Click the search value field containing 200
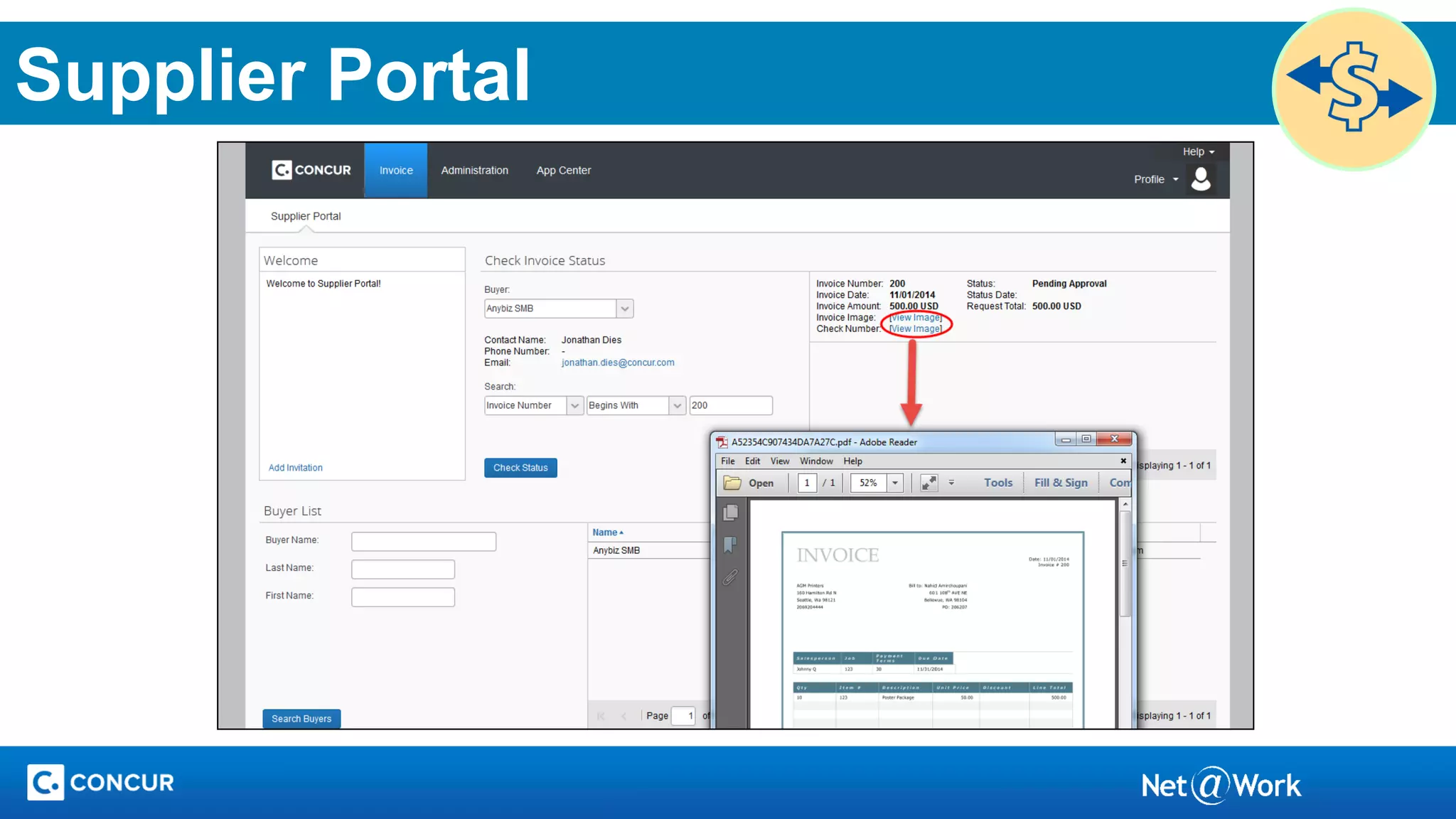The image size is (1456, 819). pos(731,406)
